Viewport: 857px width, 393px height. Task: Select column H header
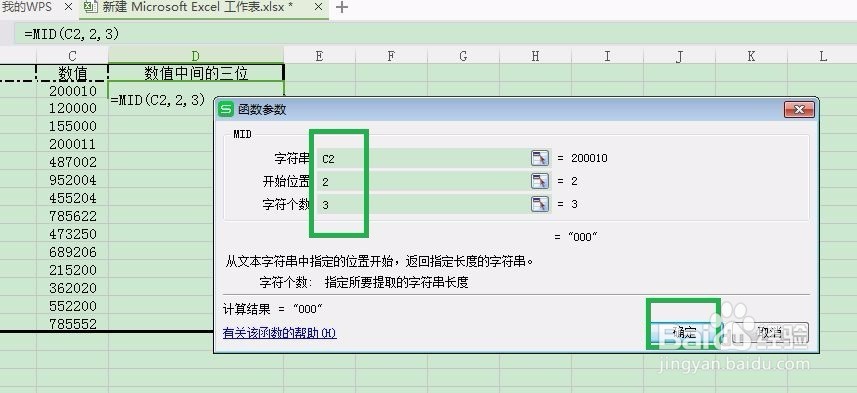coord(536,55)
